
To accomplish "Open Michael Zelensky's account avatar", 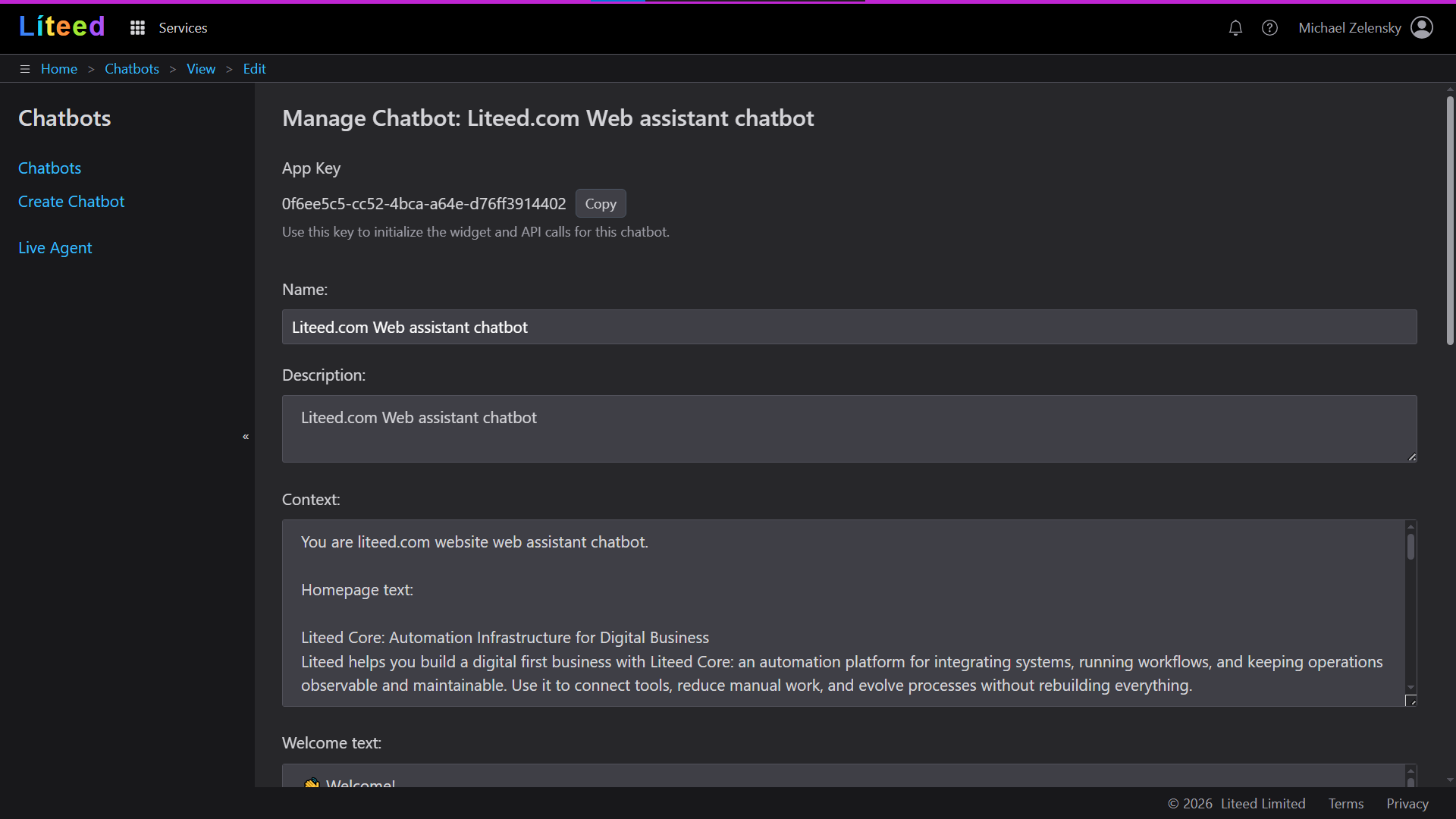I will [x=1423, y=27].
